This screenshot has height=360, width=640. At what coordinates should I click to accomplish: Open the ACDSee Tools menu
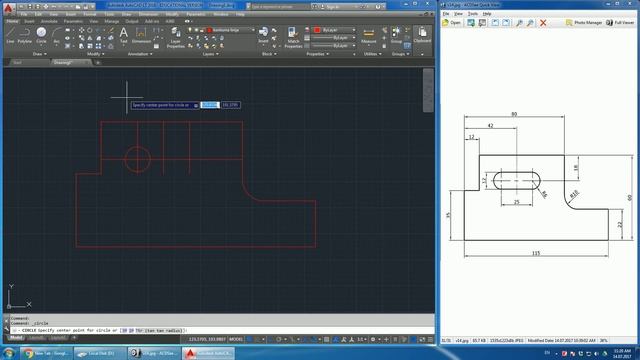point(472,14)
